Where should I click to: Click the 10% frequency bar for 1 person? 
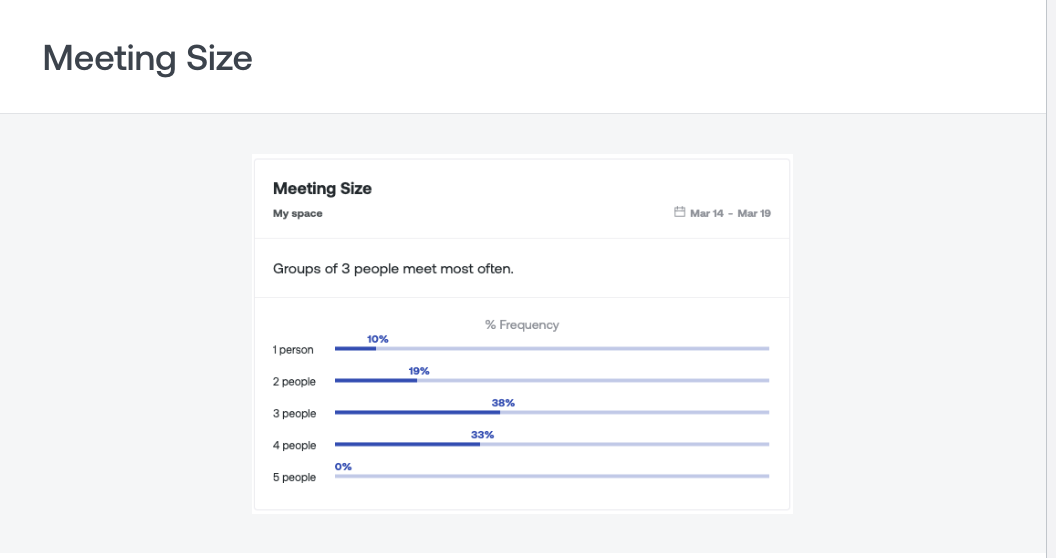pos(356,349)
